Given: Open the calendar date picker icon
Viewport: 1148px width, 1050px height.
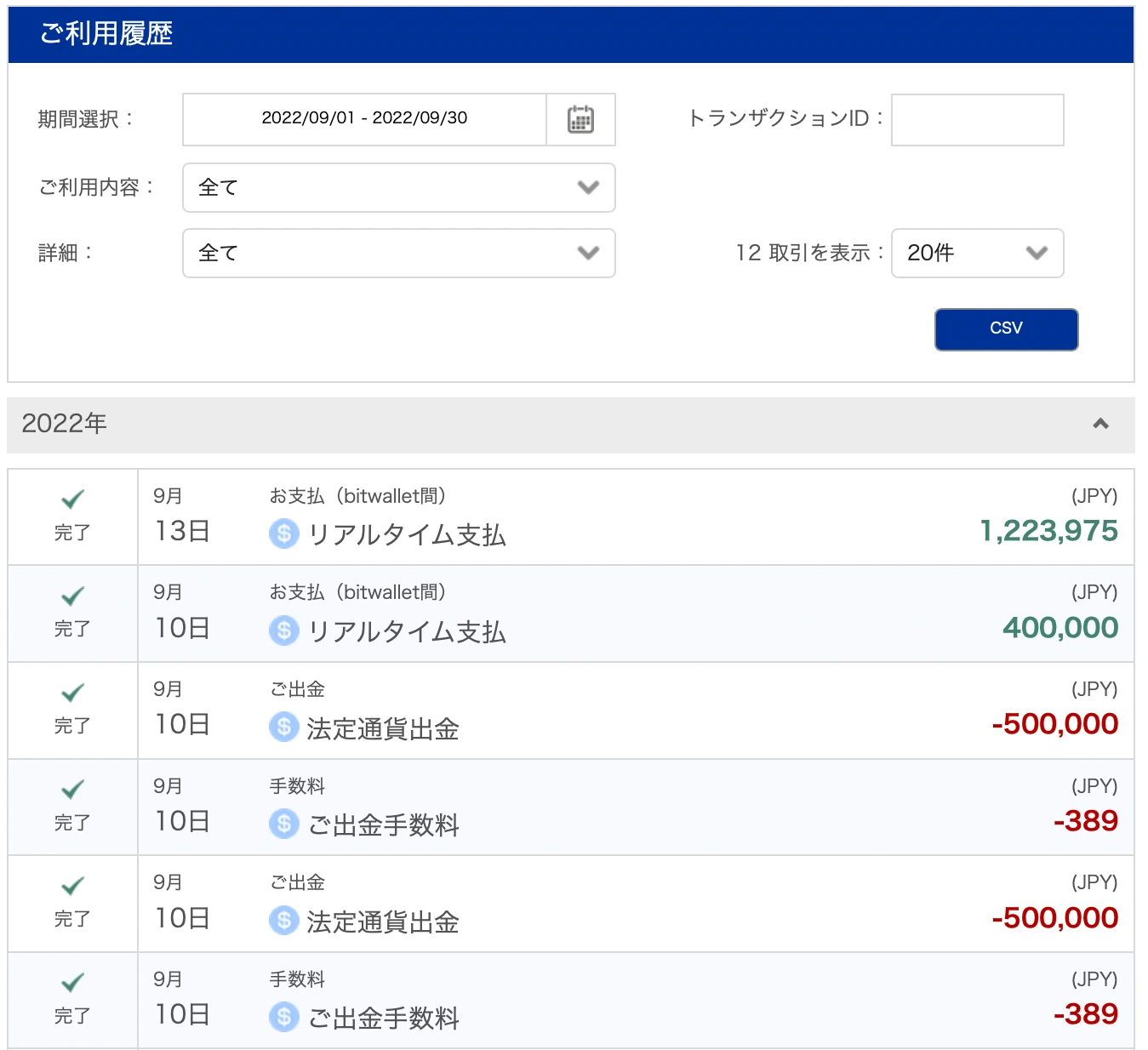Looking at the screenshot, I should 580,119.
